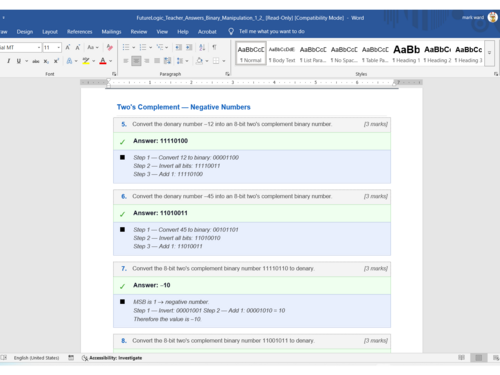
Task: Switch to Print Layout view
Action: coord(479,358)
